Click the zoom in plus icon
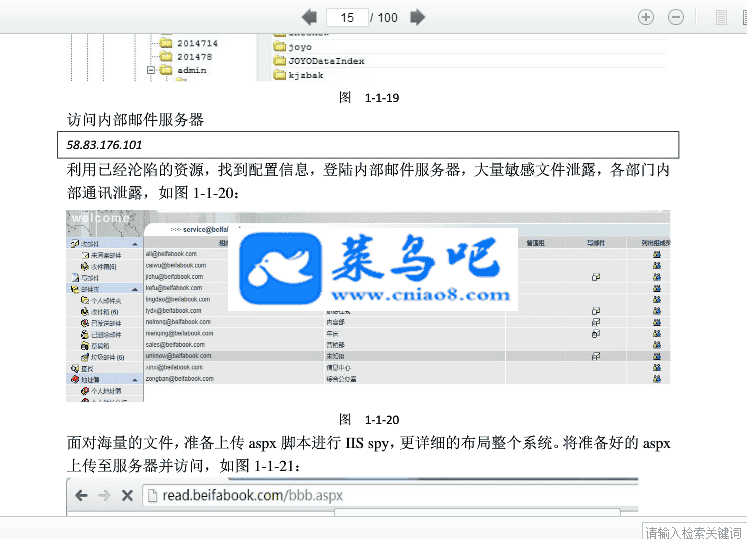 [x=646, y=18]
